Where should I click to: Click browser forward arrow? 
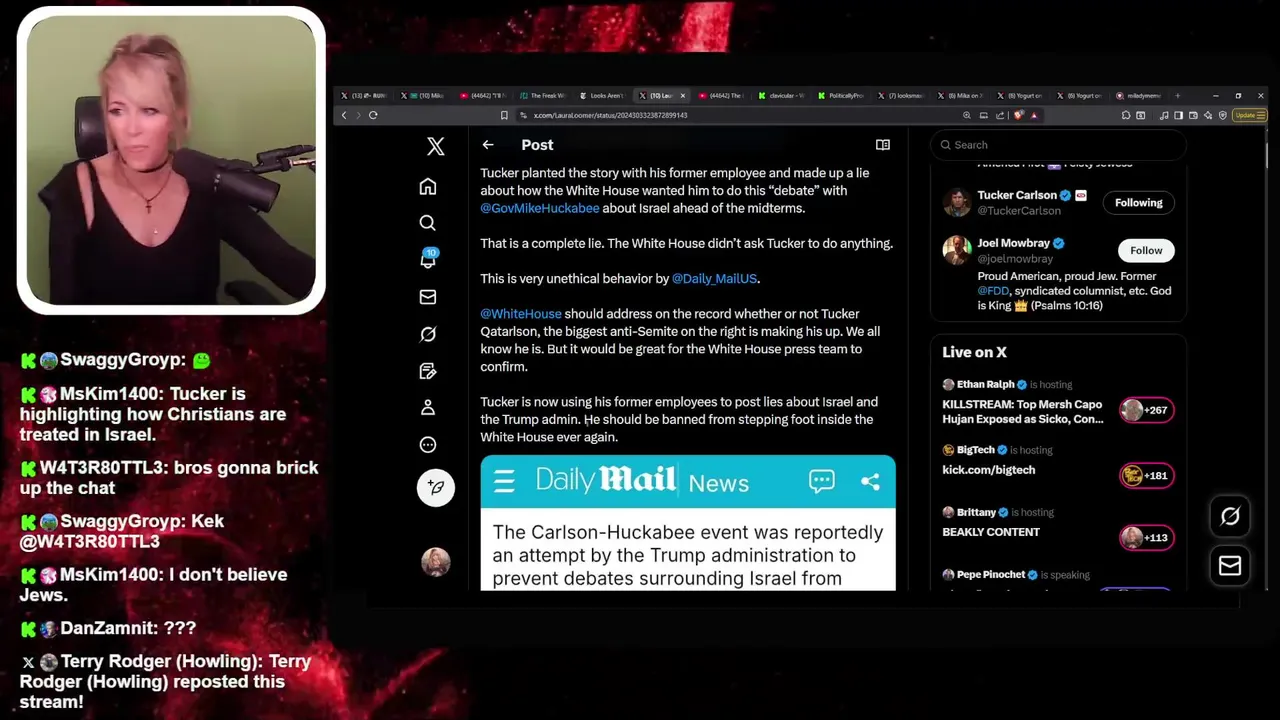click(x=358, y=115)
